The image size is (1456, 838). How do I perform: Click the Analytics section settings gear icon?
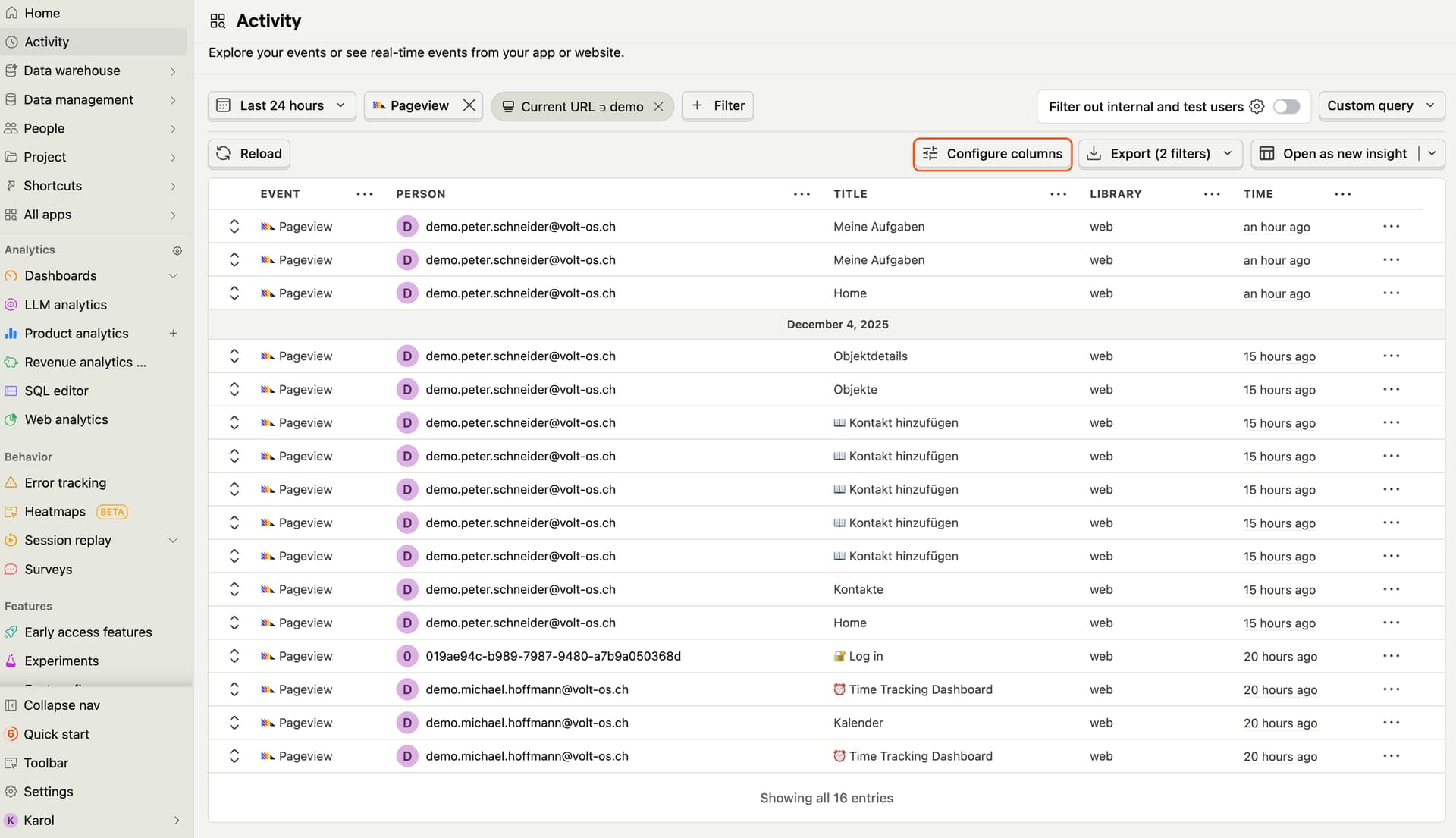tap(177, 250)
